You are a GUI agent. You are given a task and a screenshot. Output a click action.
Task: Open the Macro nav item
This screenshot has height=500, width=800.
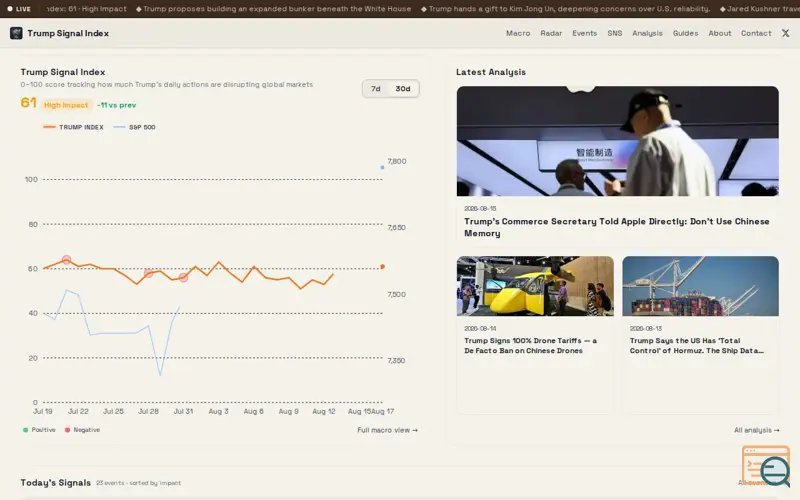tap(518, 33)
